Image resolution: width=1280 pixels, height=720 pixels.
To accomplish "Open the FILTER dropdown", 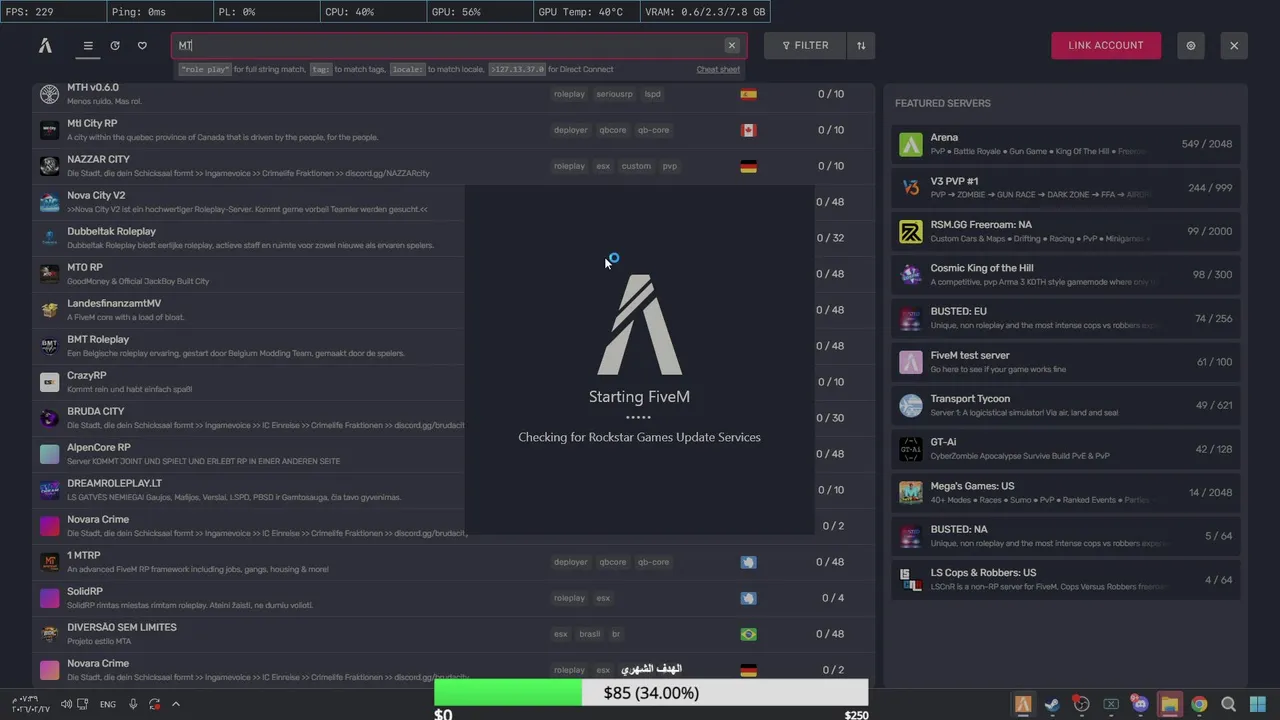I will click(x=805, y=45).
